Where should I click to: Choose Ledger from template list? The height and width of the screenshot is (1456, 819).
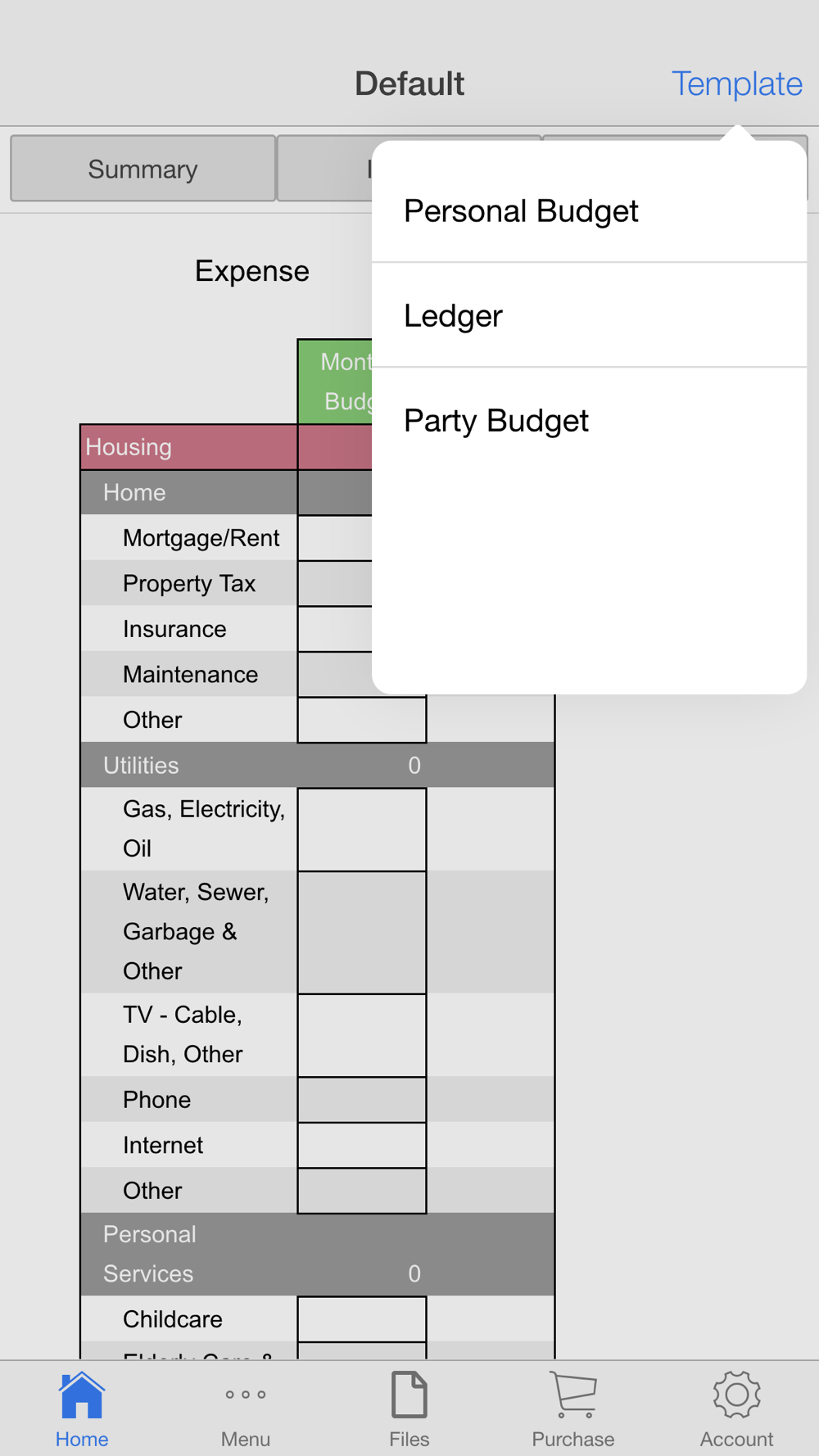coord(453,316)
